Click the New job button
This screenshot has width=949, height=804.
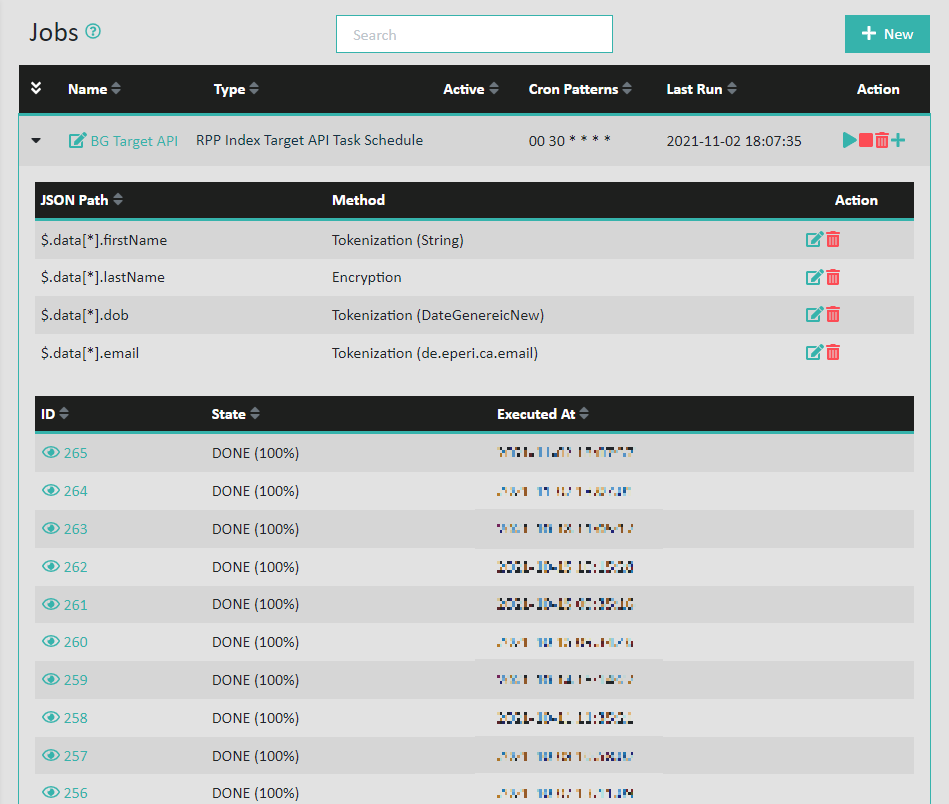(x=887, y=34)
